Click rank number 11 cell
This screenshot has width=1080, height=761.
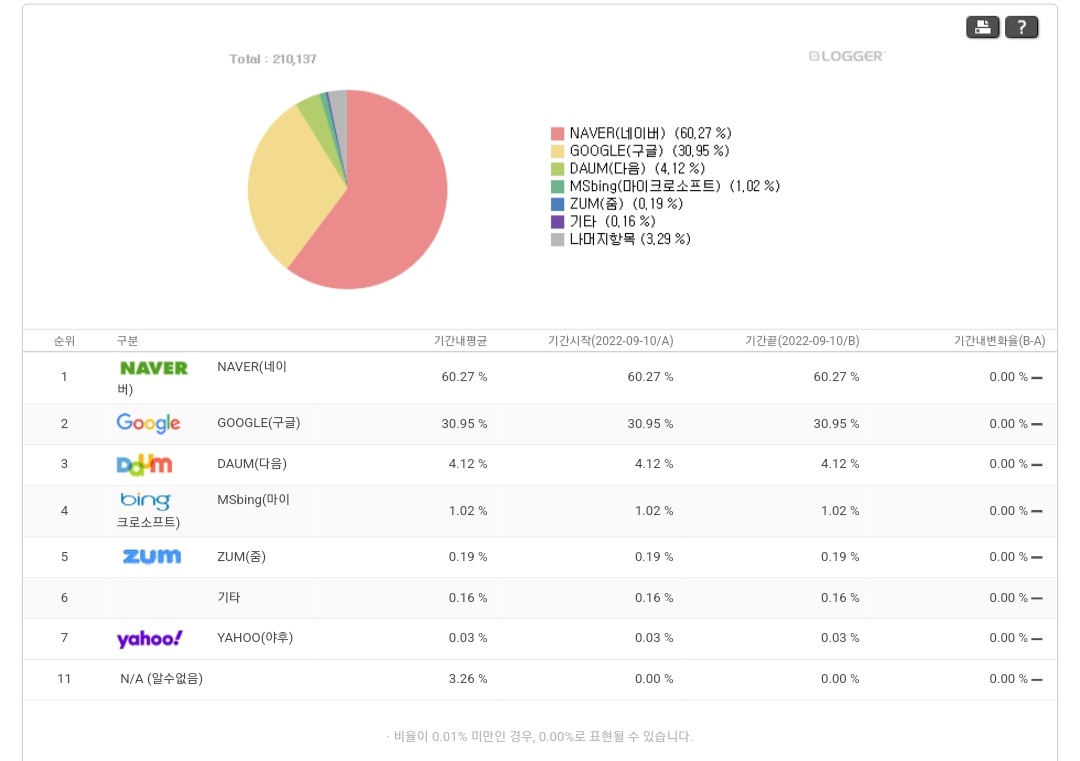pos(64,679)
